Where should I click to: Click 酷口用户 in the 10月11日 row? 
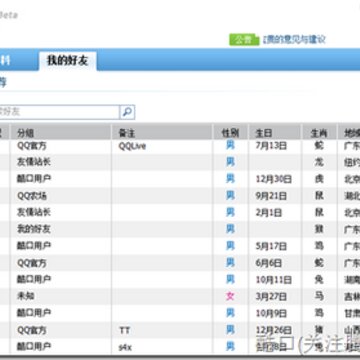click(x=34, y=279)
